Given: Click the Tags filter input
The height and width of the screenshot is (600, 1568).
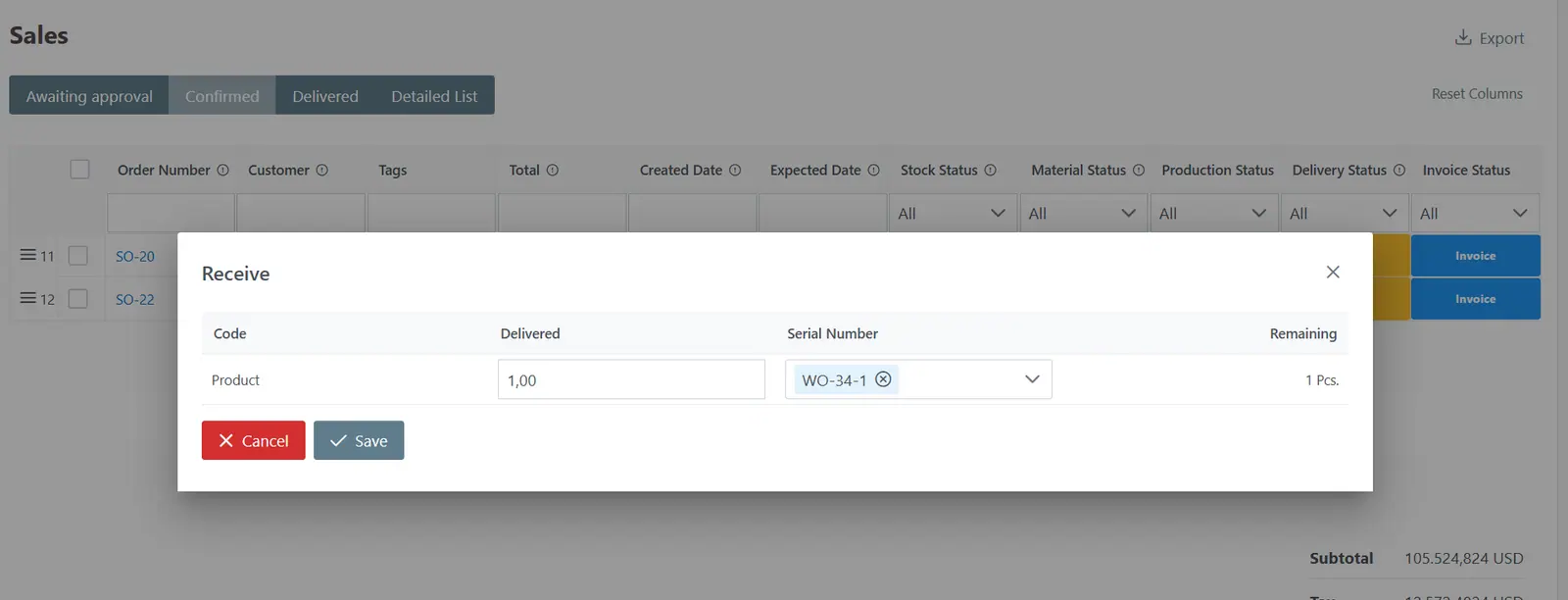Looking at the screenshot, I should [431, 213].
